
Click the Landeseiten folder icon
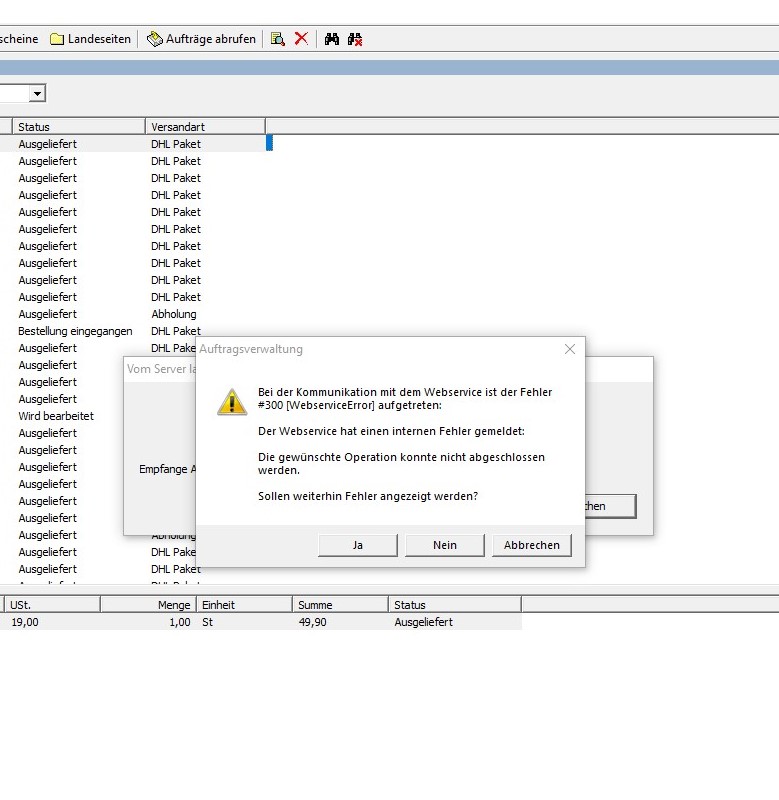[x=58, y=39]
